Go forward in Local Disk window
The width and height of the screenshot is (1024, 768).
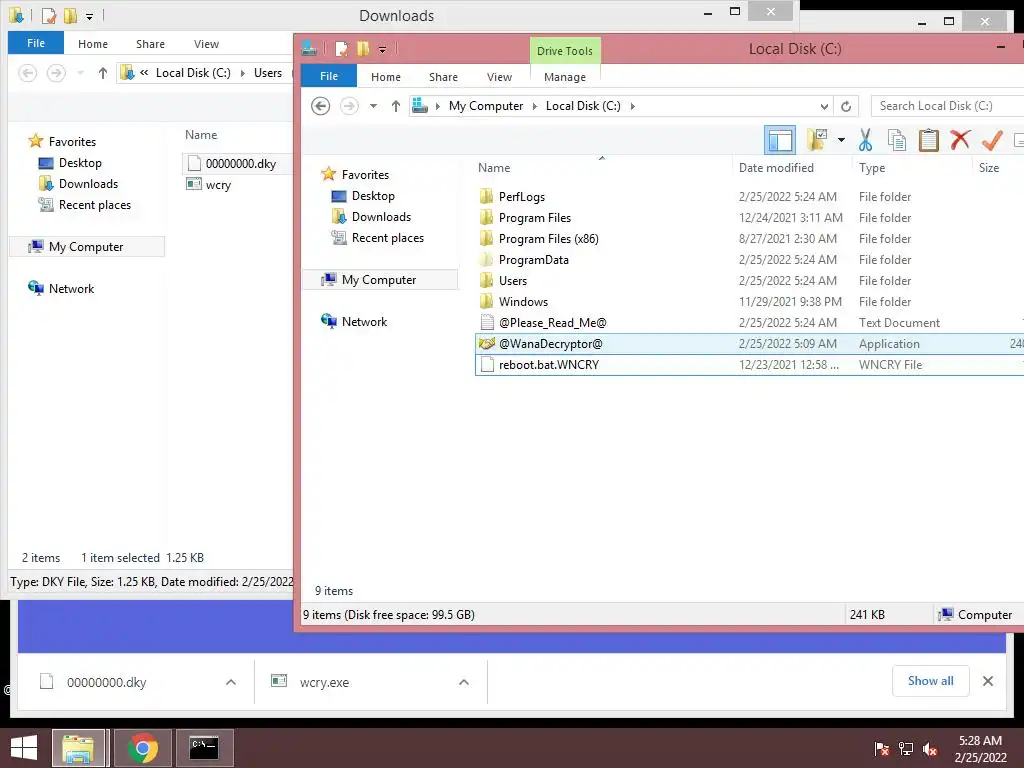(x=349, y=106)
